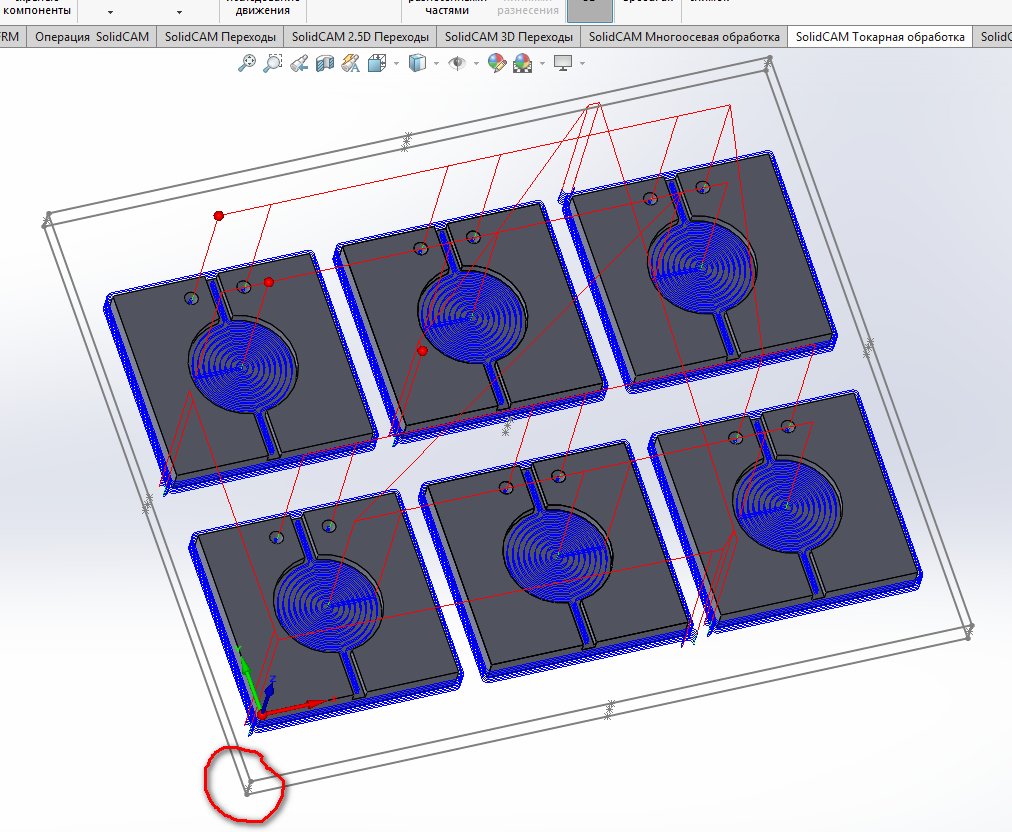The image size is (1012, 832).
Task: Activate the Zoom to Area tool
Action: 273,63
